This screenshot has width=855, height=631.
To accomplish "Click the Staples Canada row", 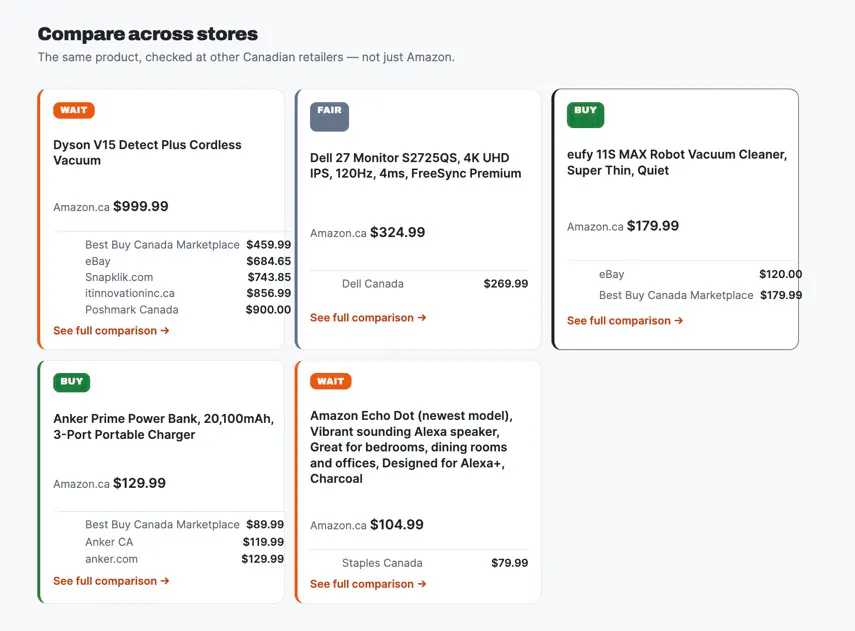I will (x=435, y=563).
